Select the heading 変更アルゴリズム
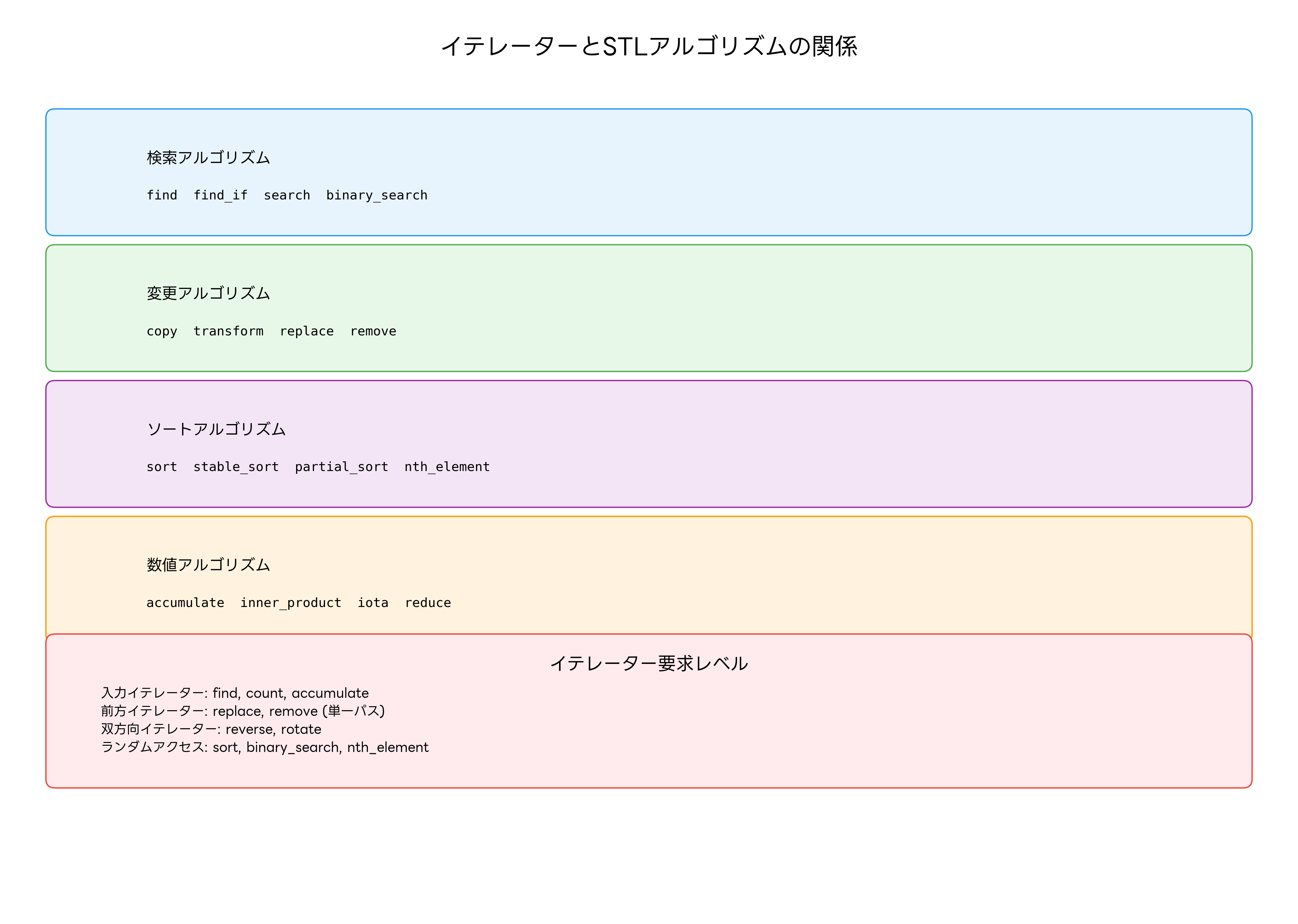Viewport: 1298px width, 924px height. 208,294
